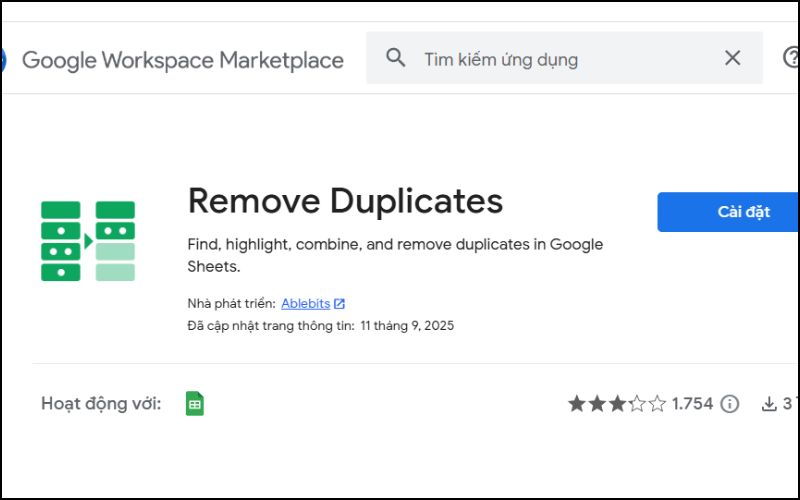Open the Ablebits developer link
The width and height of the screenshot is (800, 500).
[x=305, y=303]
